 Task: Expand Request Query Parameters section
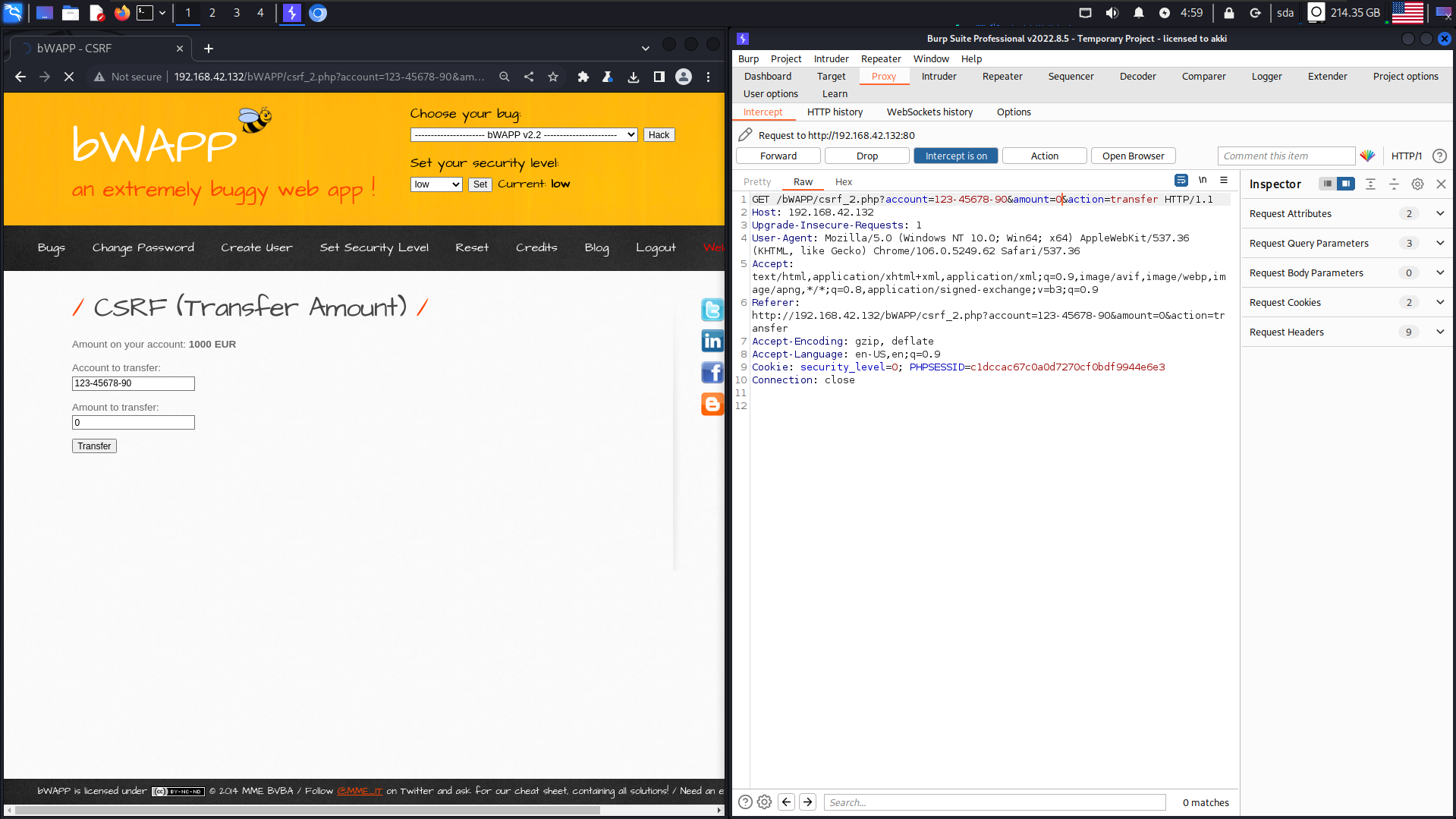(x=1439, y=244)
